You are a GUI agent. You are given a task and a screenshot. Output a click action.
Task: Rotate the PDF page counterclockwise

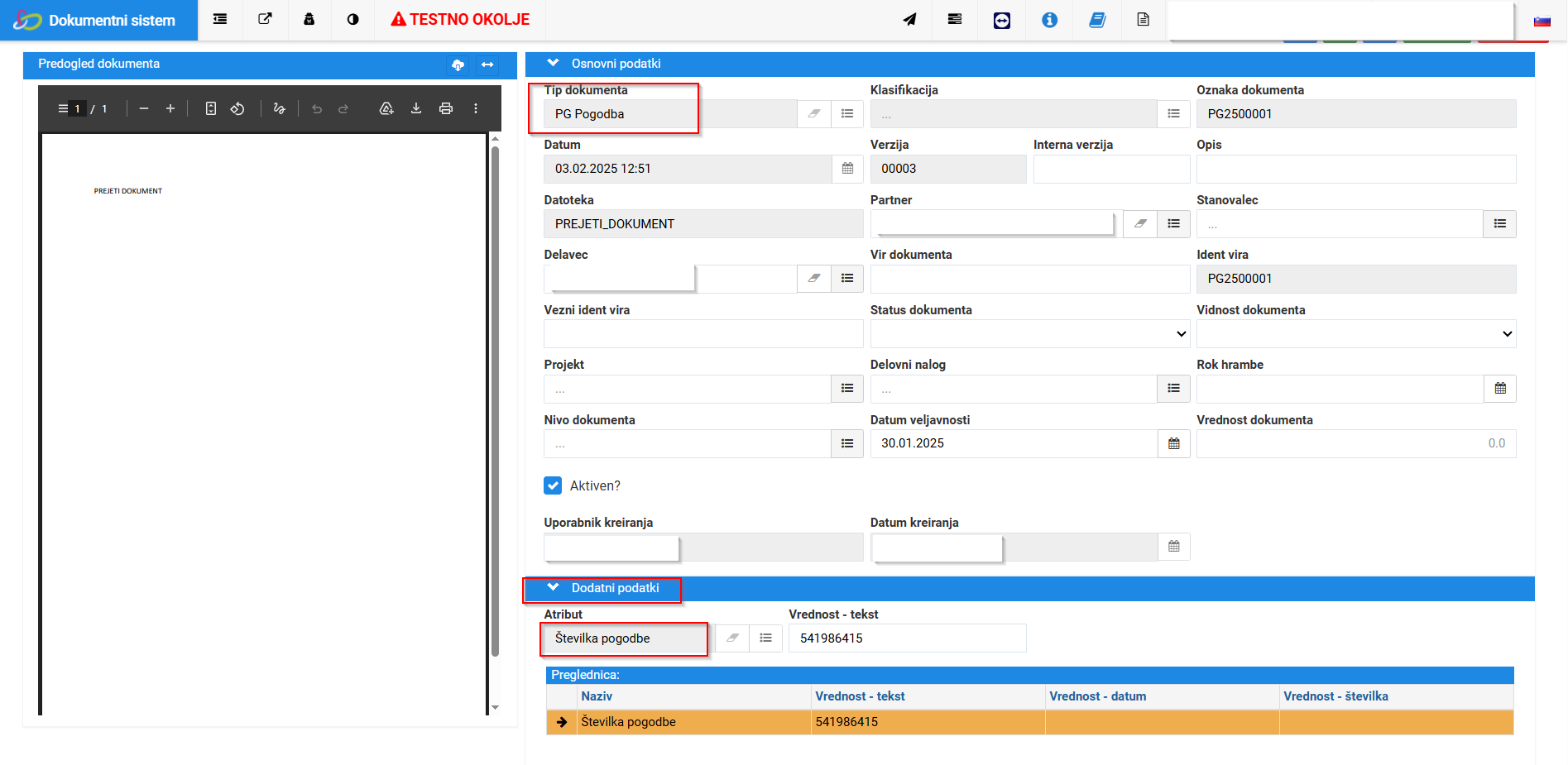(237, 108)
